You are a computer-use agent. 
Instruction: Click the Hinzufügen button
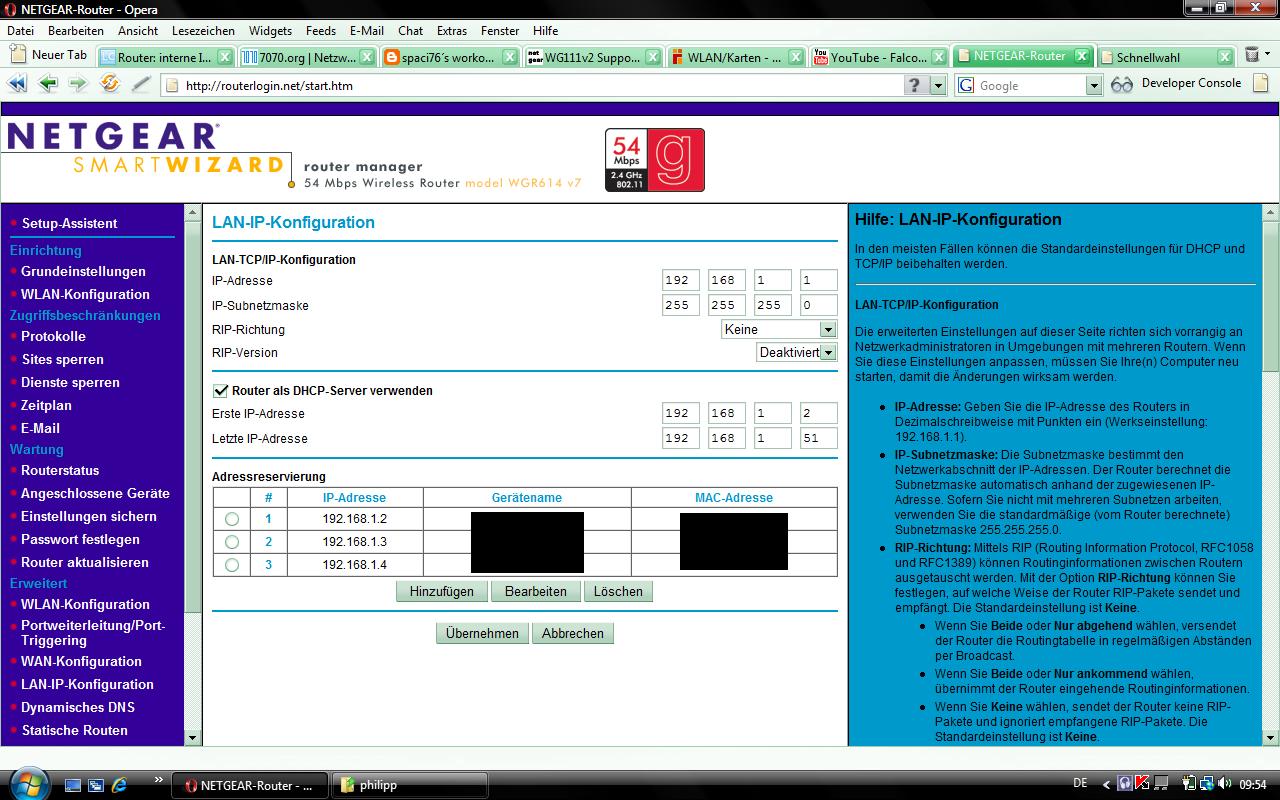click(x=442, y=591)
